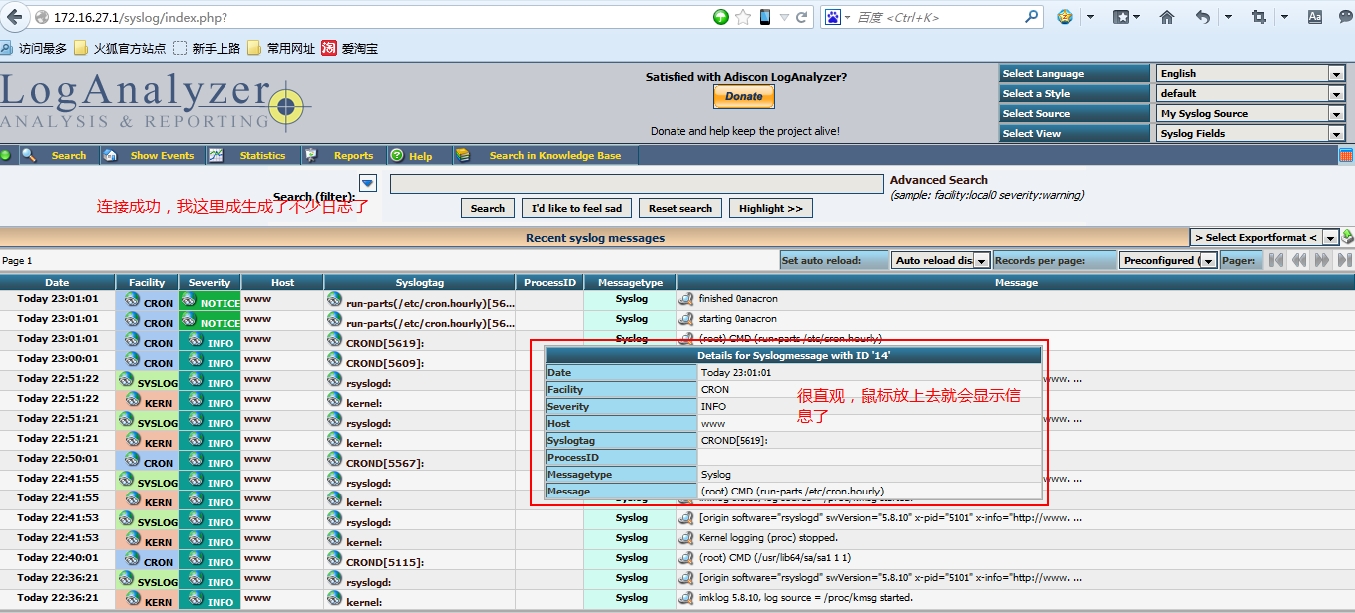Click the last-page pager arrow control
This screenshot has height=613, width=1355.
click(1344, 260)
